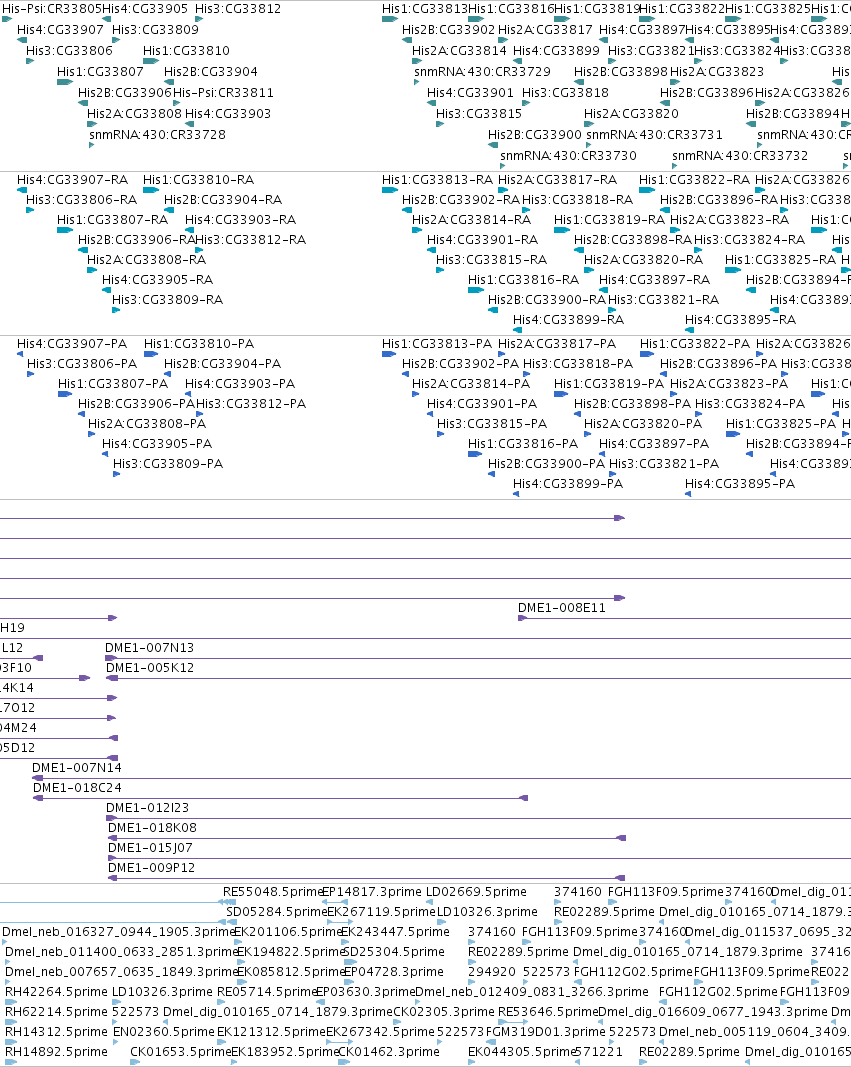Select the DME1-015J07 clone label
The image size is (851, 1067).
click(150, 848)
